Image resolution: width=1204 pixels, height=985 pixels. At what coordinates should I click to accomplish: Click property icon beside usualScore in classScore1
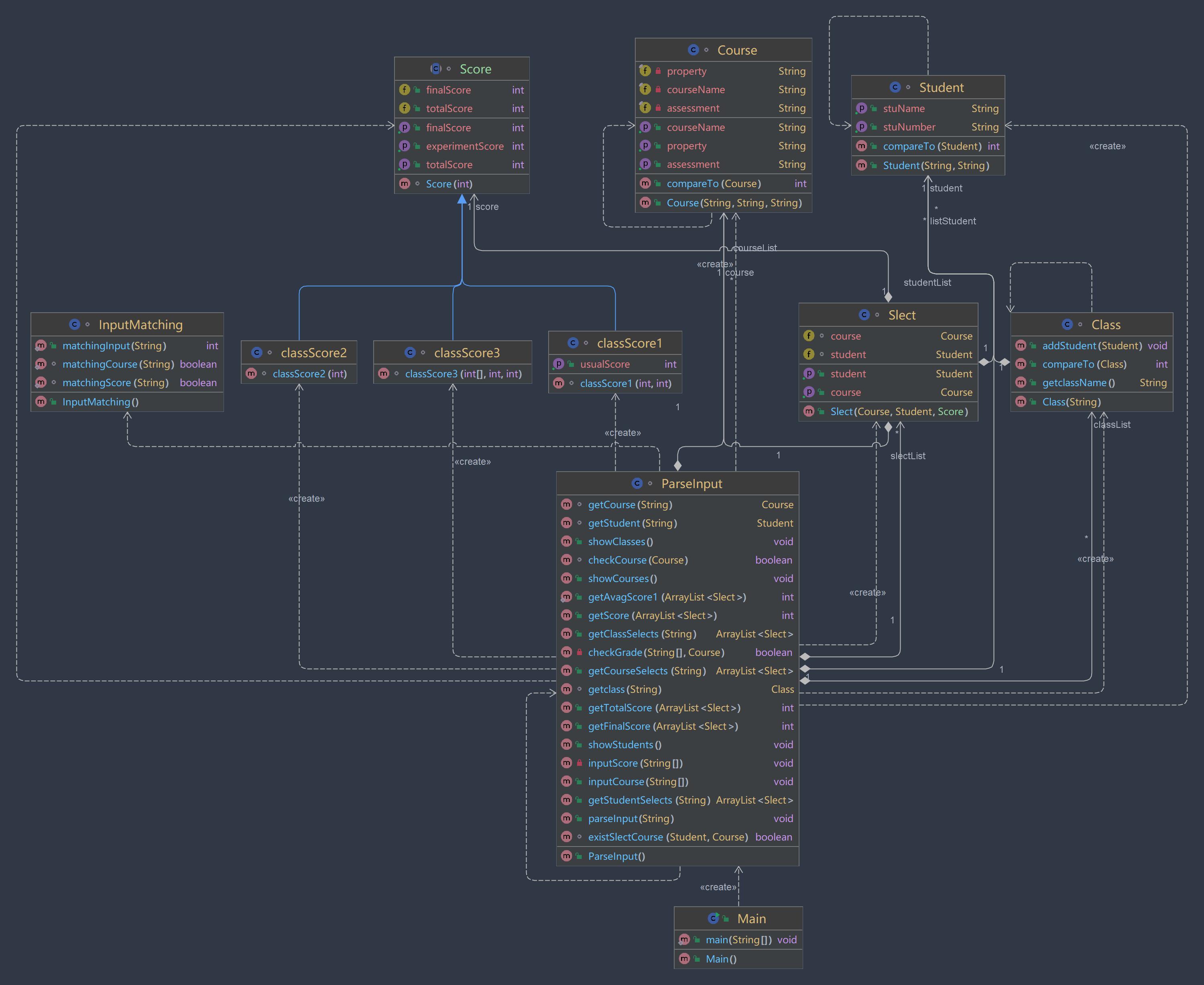558,364
